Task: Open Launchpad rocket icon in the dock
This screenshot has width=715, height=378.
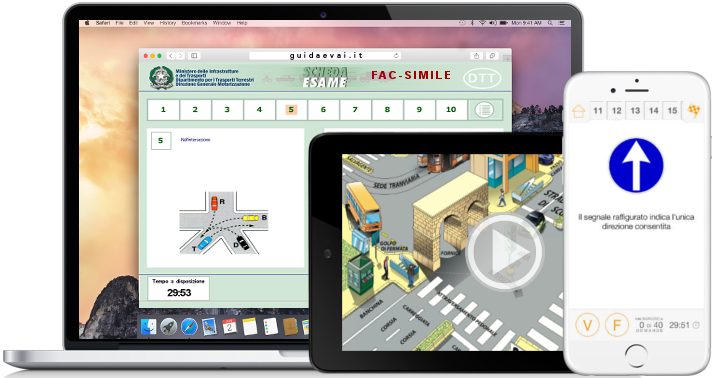Action: tap(168, 326)
